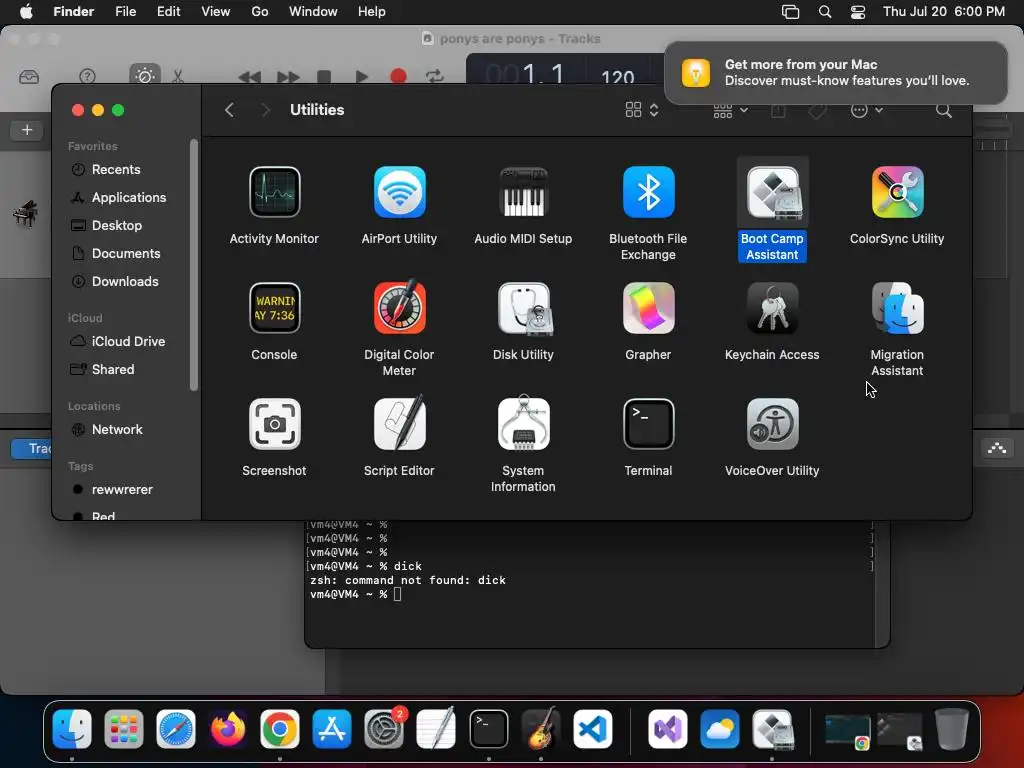
Task: Select Boot Camp Assistant icon
Action: click(773, 192)
